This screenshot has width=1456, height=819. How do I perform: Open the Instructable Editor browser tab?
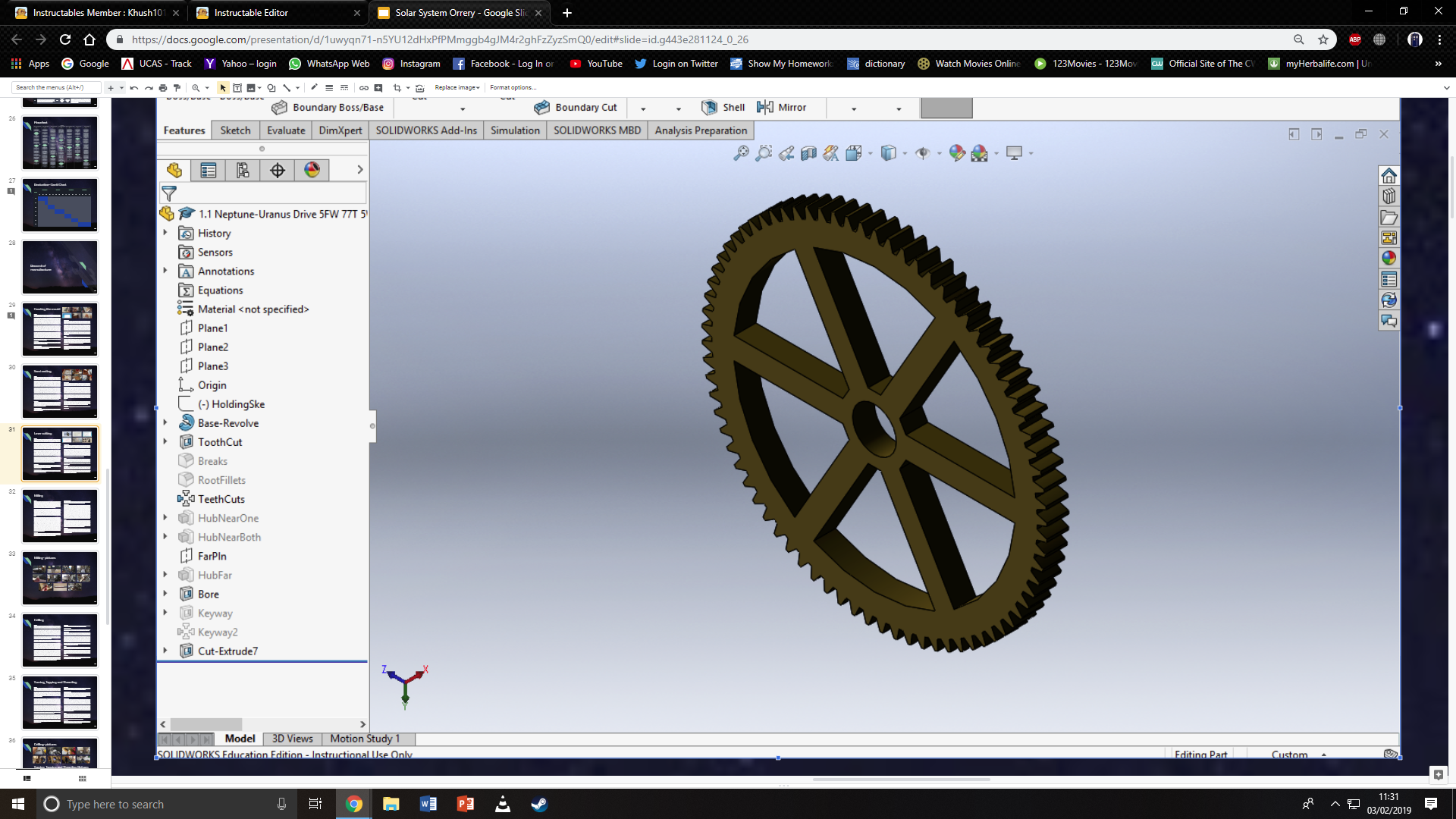[x=251, y=12]
